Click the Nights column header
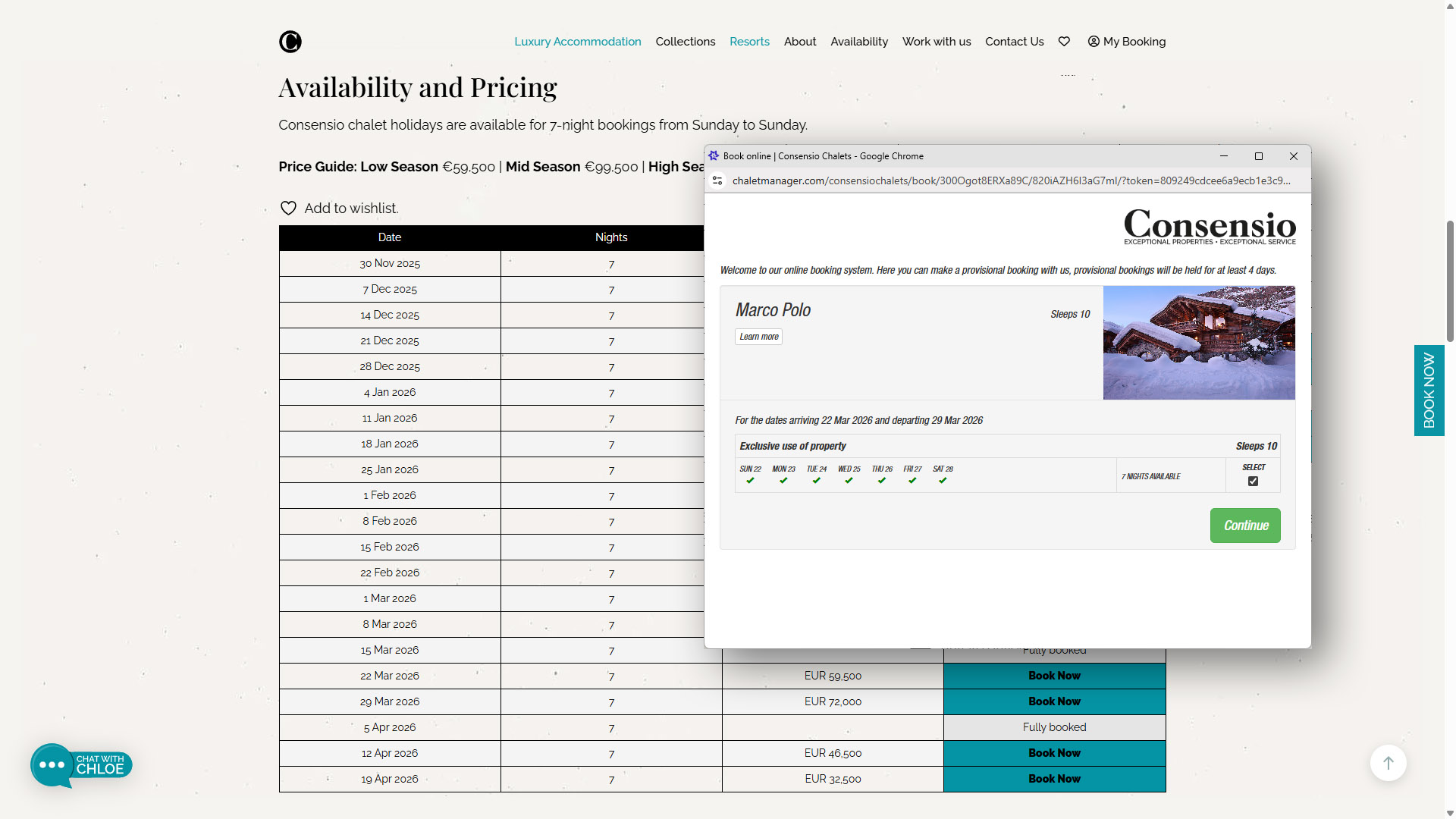Viewport: 1456px width, 819px height. click(611, 237)
